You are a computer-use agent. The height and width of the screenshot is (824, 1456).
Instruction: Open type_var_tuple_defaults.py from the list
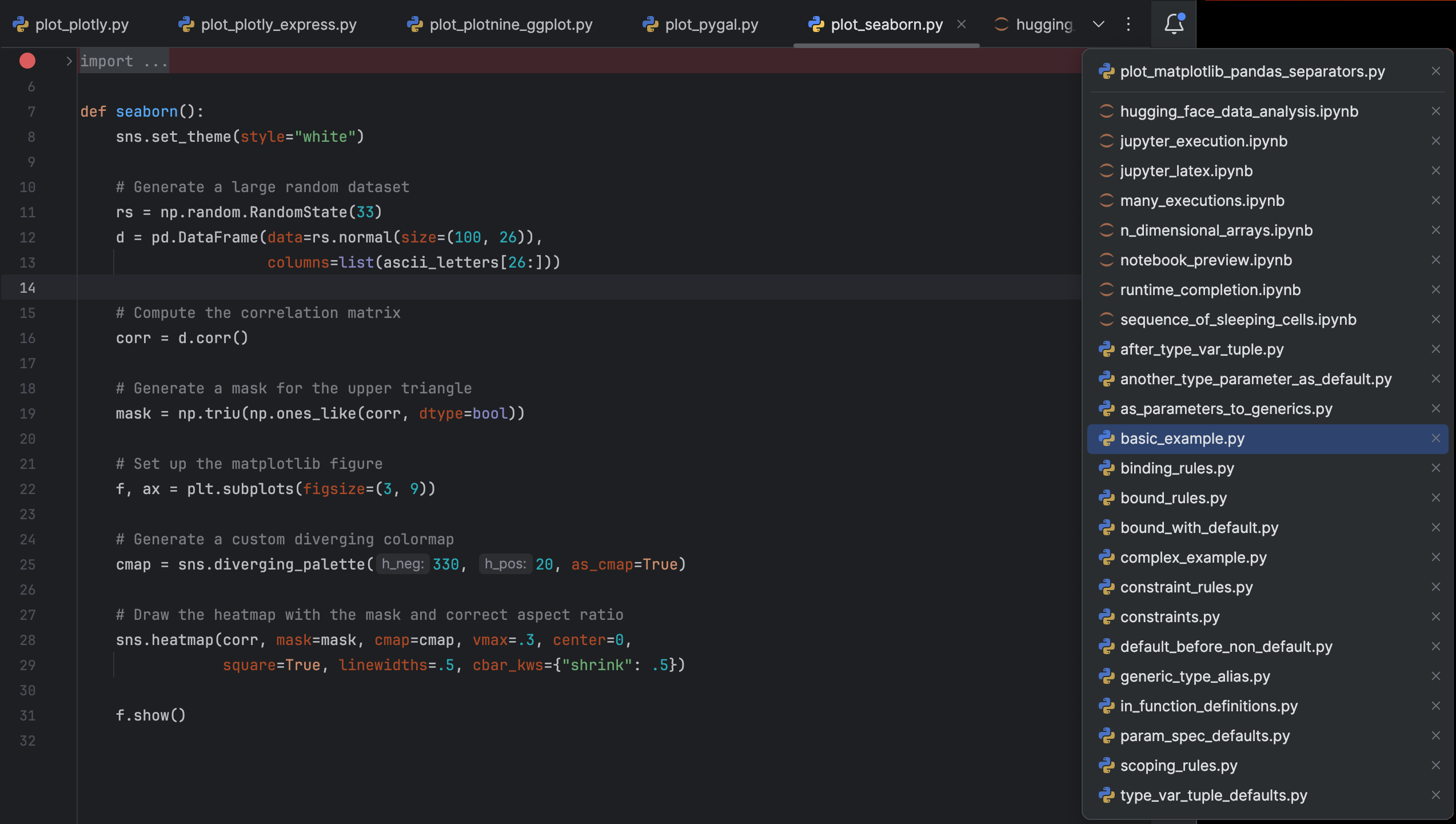click(x=1213, y=795)
